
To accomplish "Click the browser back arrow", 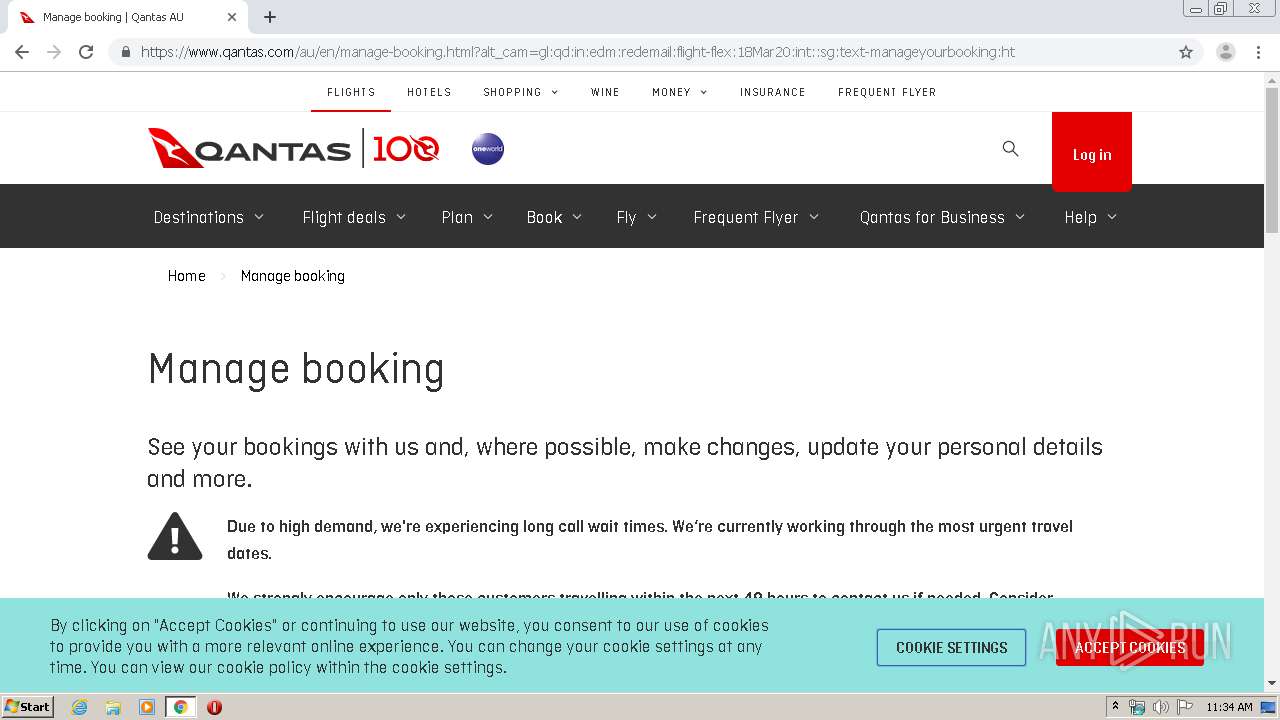I will [x=22, y=52].
